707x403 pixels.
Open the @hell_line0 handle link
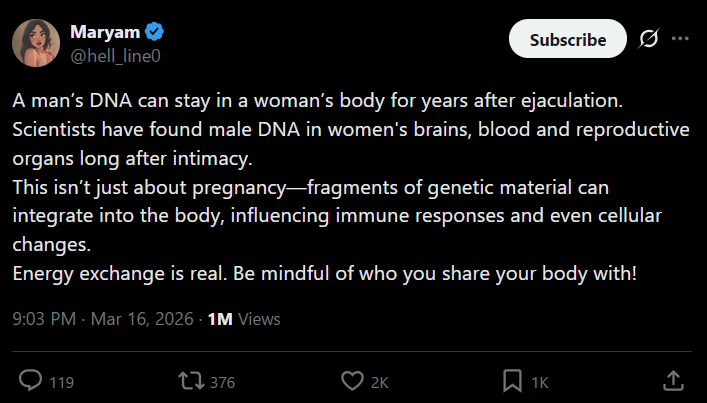tap(115, 53)
